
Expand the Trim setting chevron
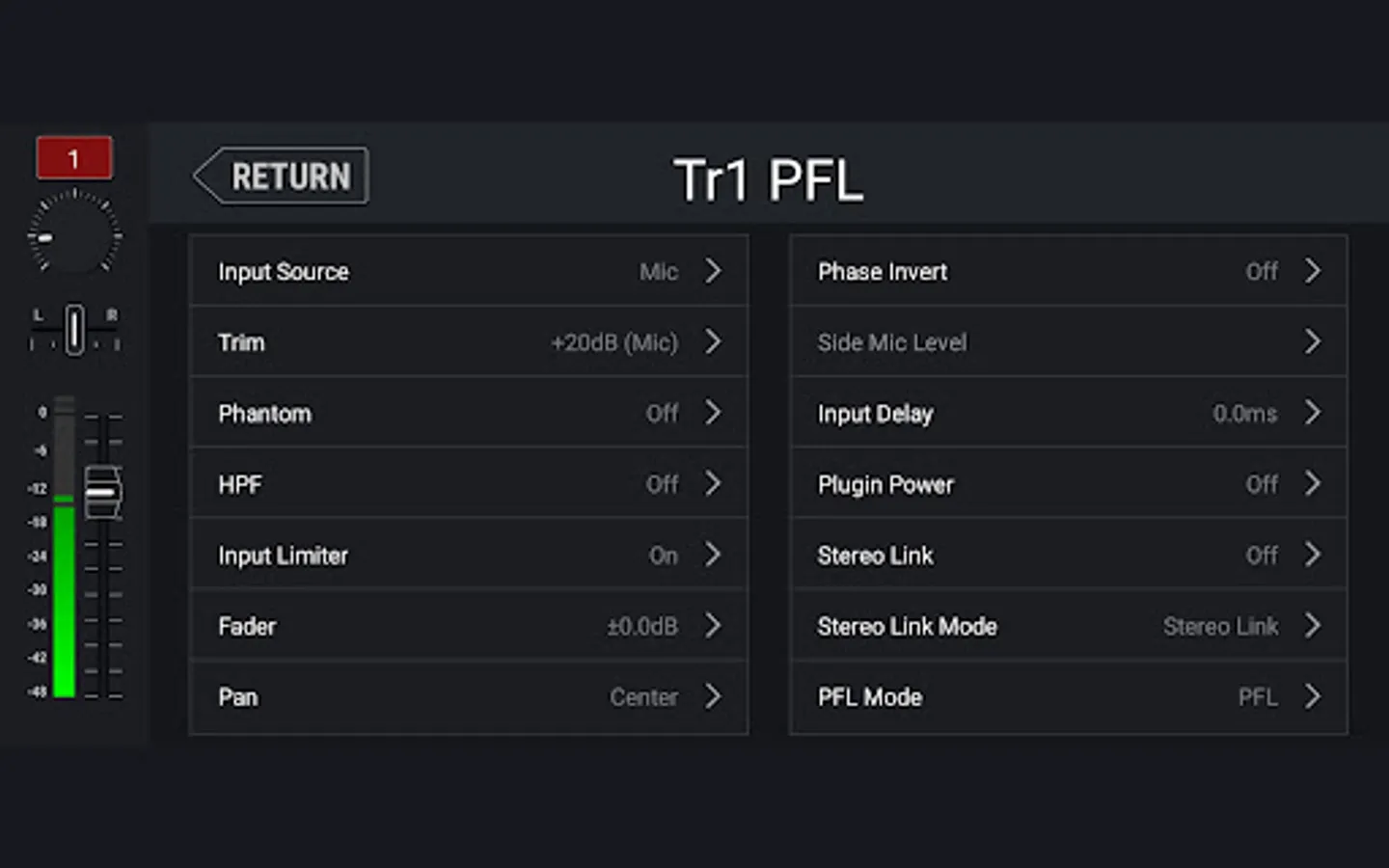tap(713, 342)
